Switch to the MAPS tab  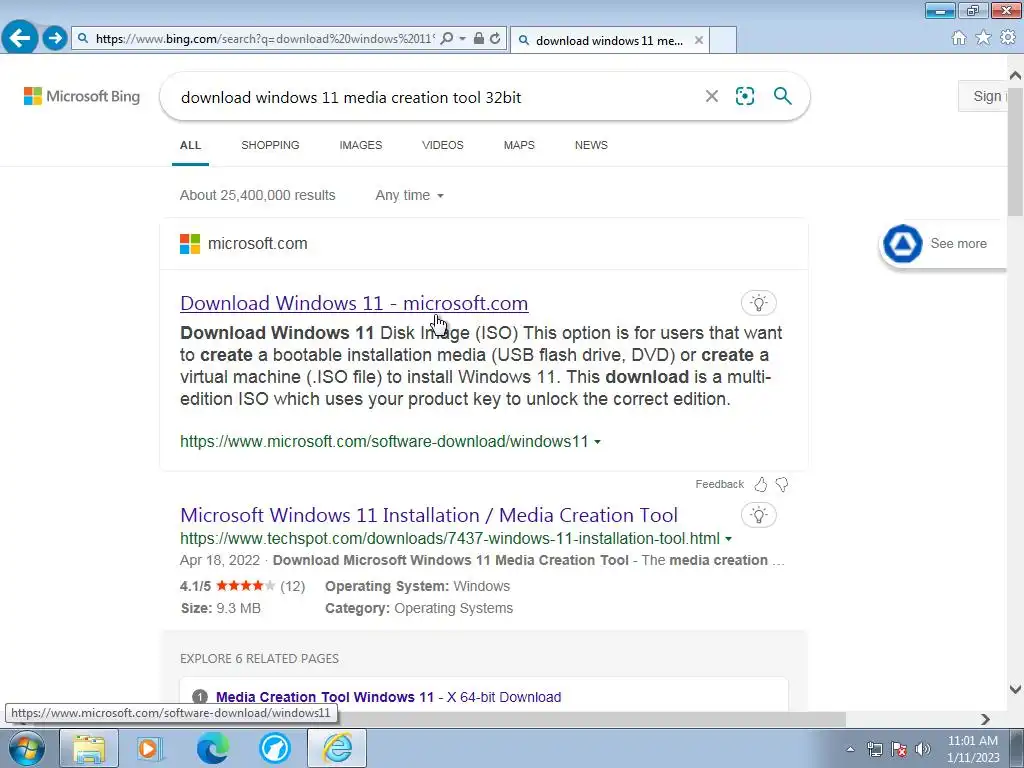519,145
